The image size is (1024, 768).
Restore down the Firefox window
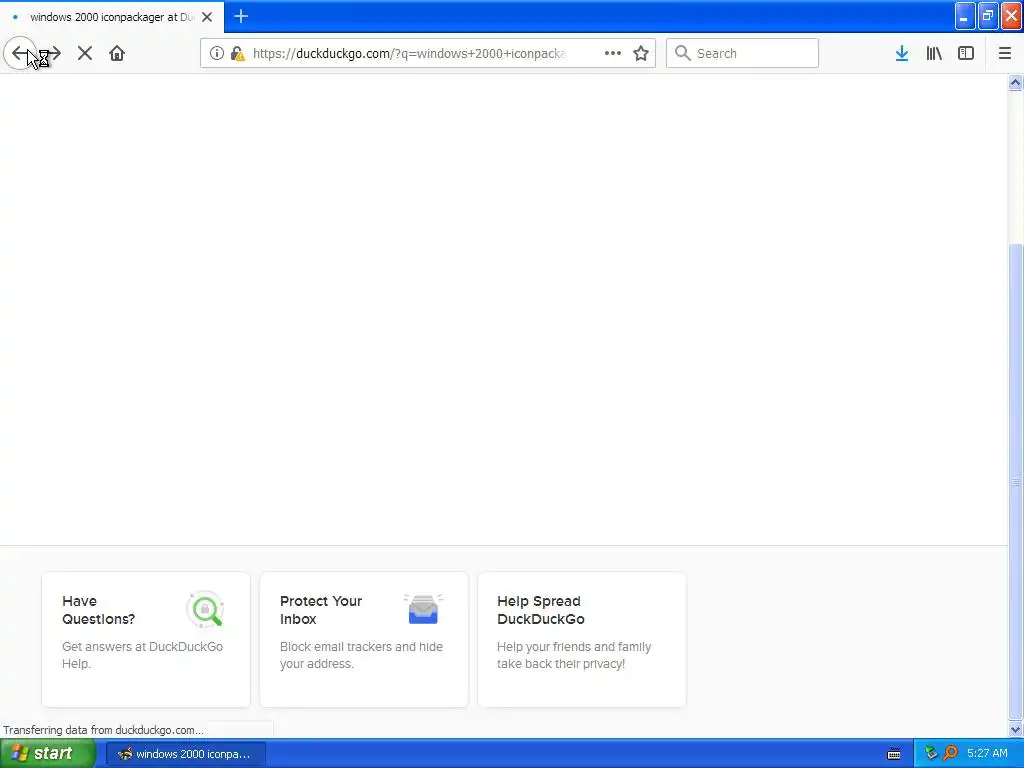point(988,16)
